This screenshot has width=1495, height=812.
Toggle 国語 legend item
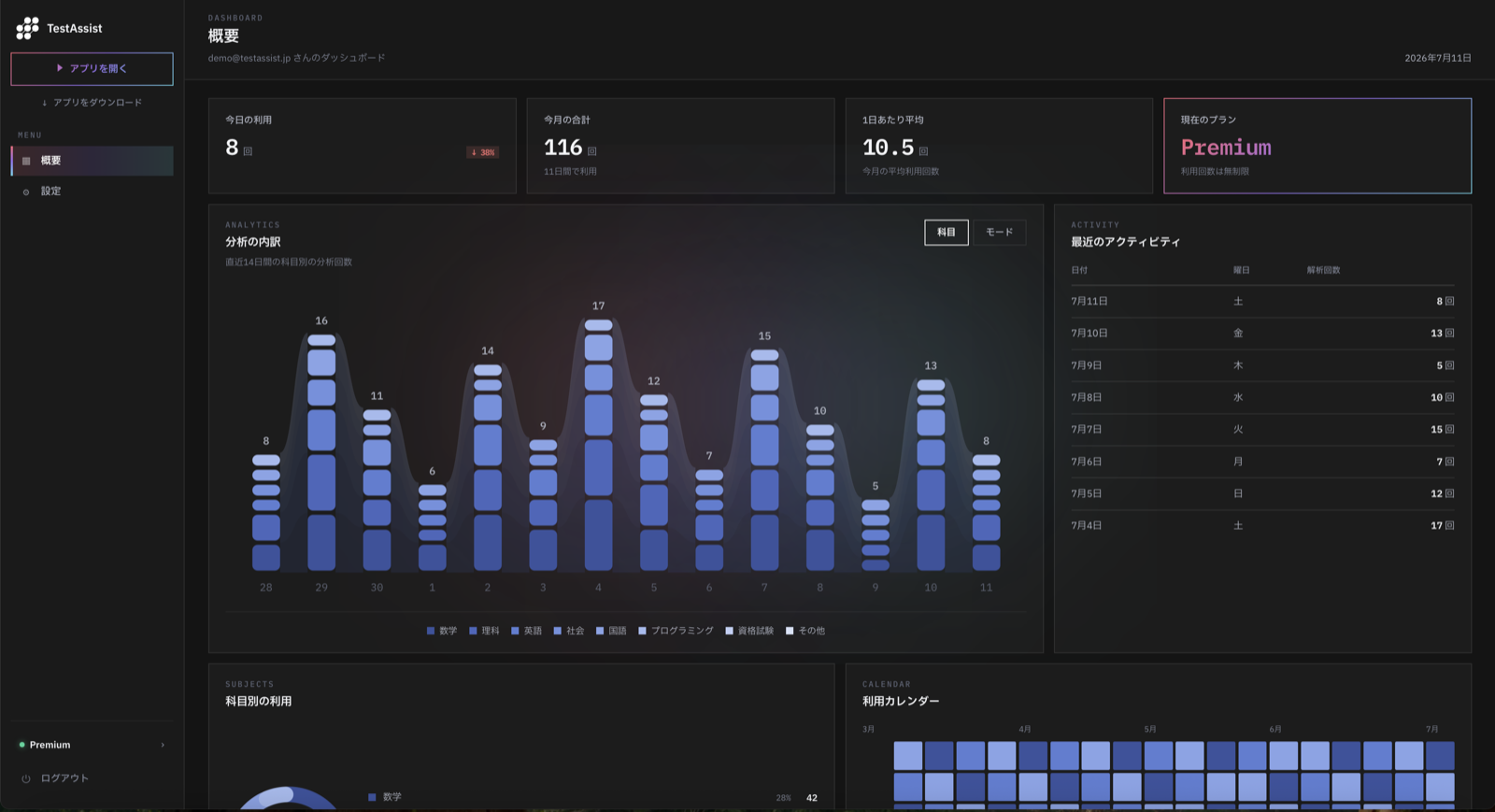[611, 631]
